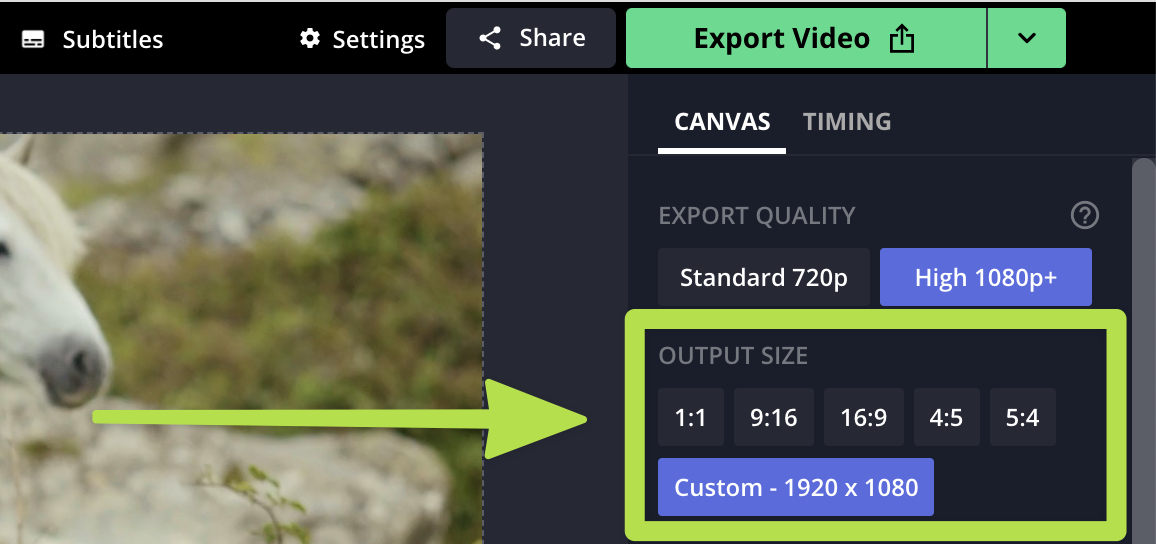Set output size to 16:9
The width and height of the screenshot is (1156, 544).
click(x=863, y=417)
